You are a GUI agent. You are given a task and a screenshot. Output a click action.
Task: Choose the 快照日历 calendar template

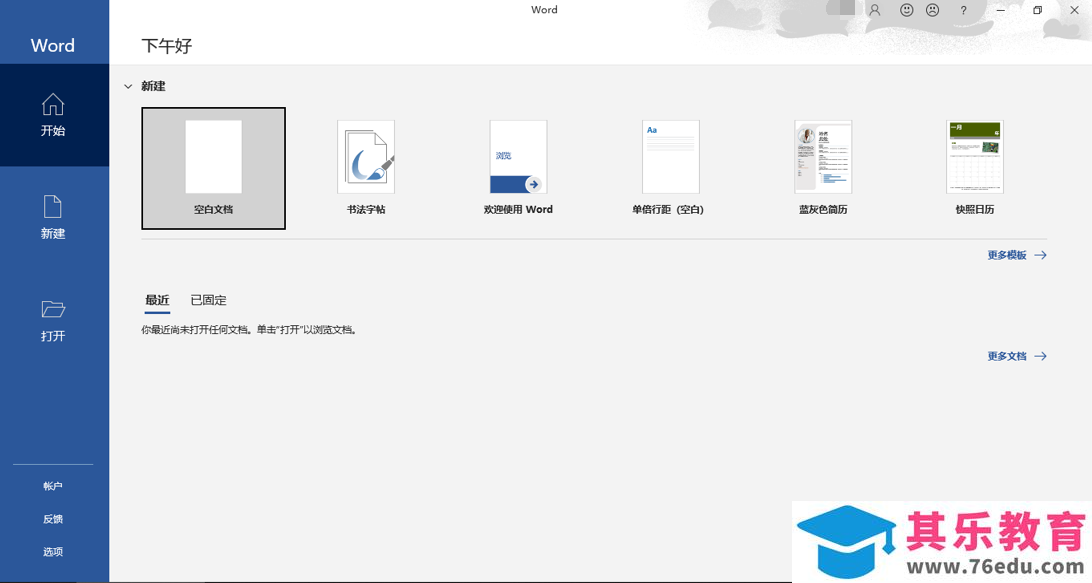click(975, 168)
